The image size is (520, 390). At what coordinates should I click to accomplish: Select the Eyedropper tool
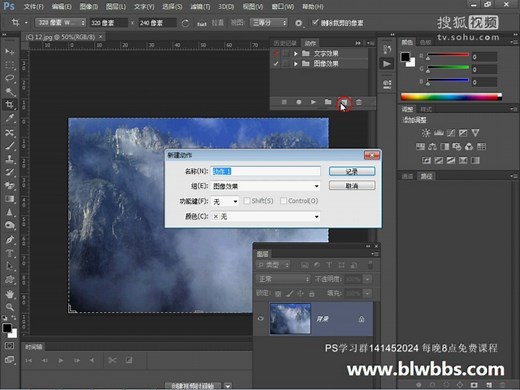[9, 118]
